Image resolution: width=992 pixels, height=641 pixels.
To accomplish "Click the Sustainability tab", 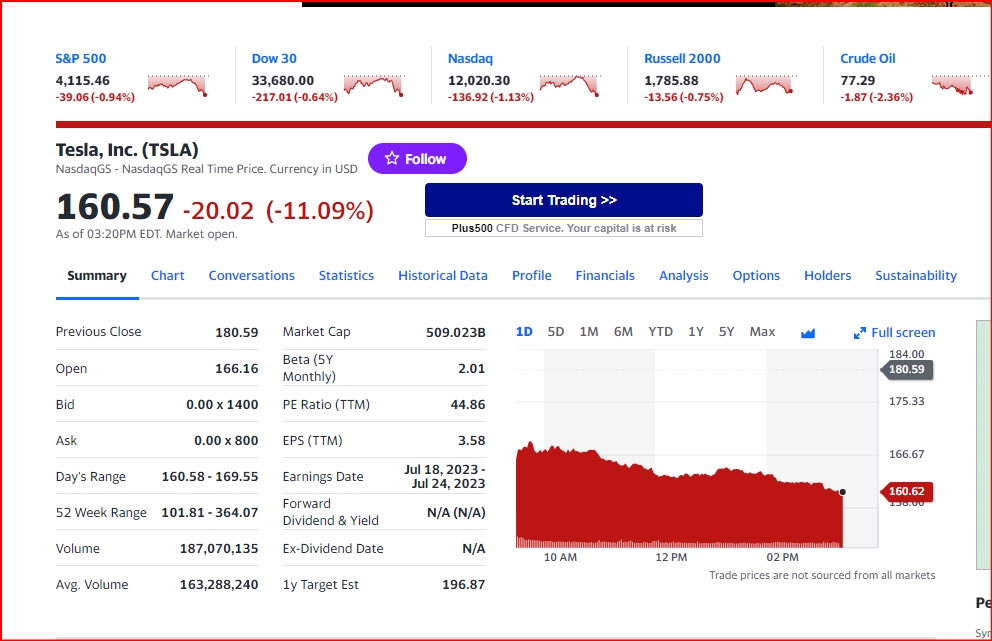I will 916,276.
